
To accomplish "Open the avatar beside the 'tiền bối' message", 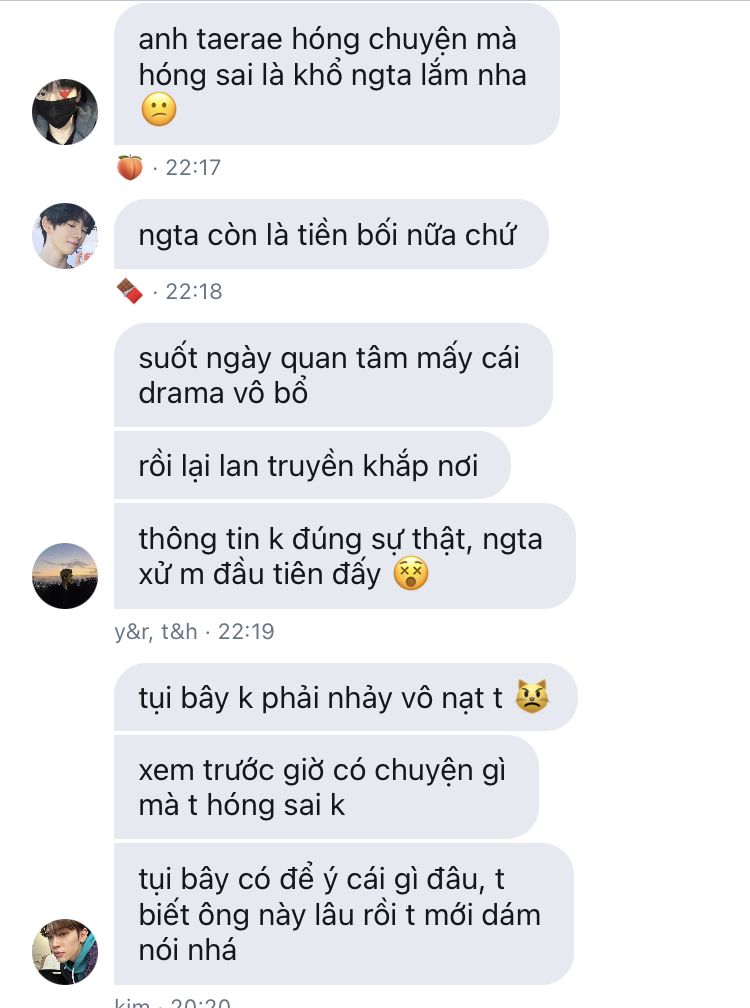I will [x=65, y=236].
